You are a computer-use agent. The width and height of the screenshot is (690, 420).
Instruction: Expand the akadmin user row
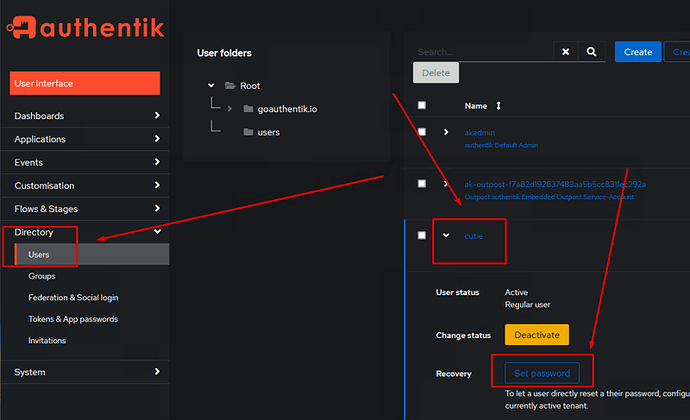tap(446, 132)
